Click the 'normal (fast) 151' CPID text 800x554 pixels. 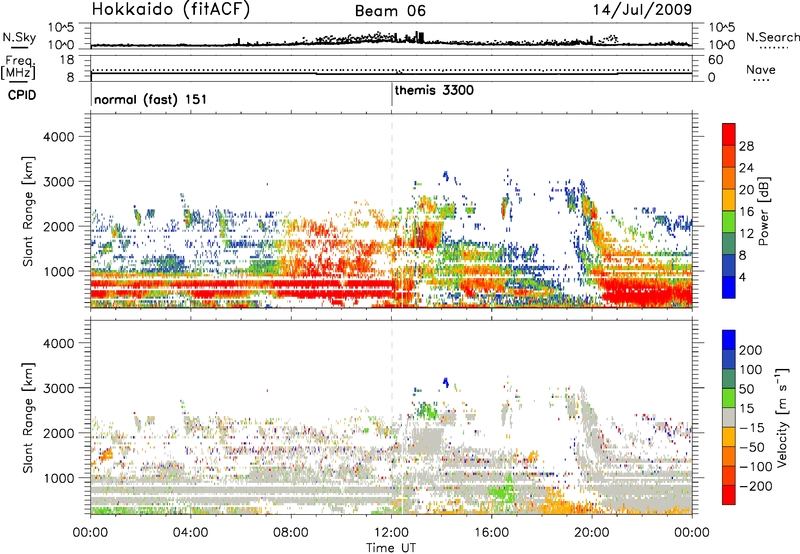point(151,99)
